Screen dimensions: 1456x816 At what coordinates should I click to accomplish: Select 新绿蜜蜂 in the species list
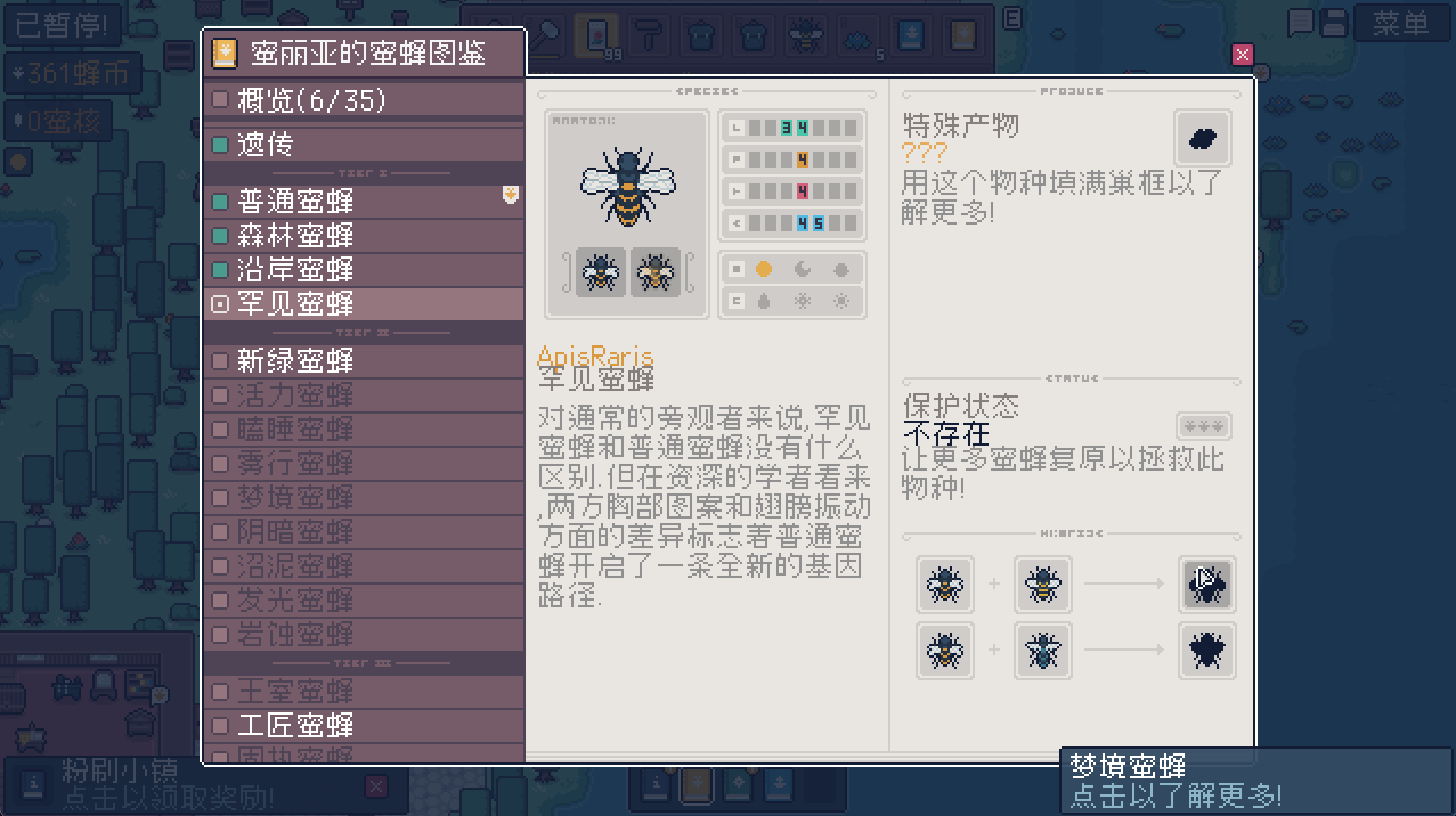[364, 361]
